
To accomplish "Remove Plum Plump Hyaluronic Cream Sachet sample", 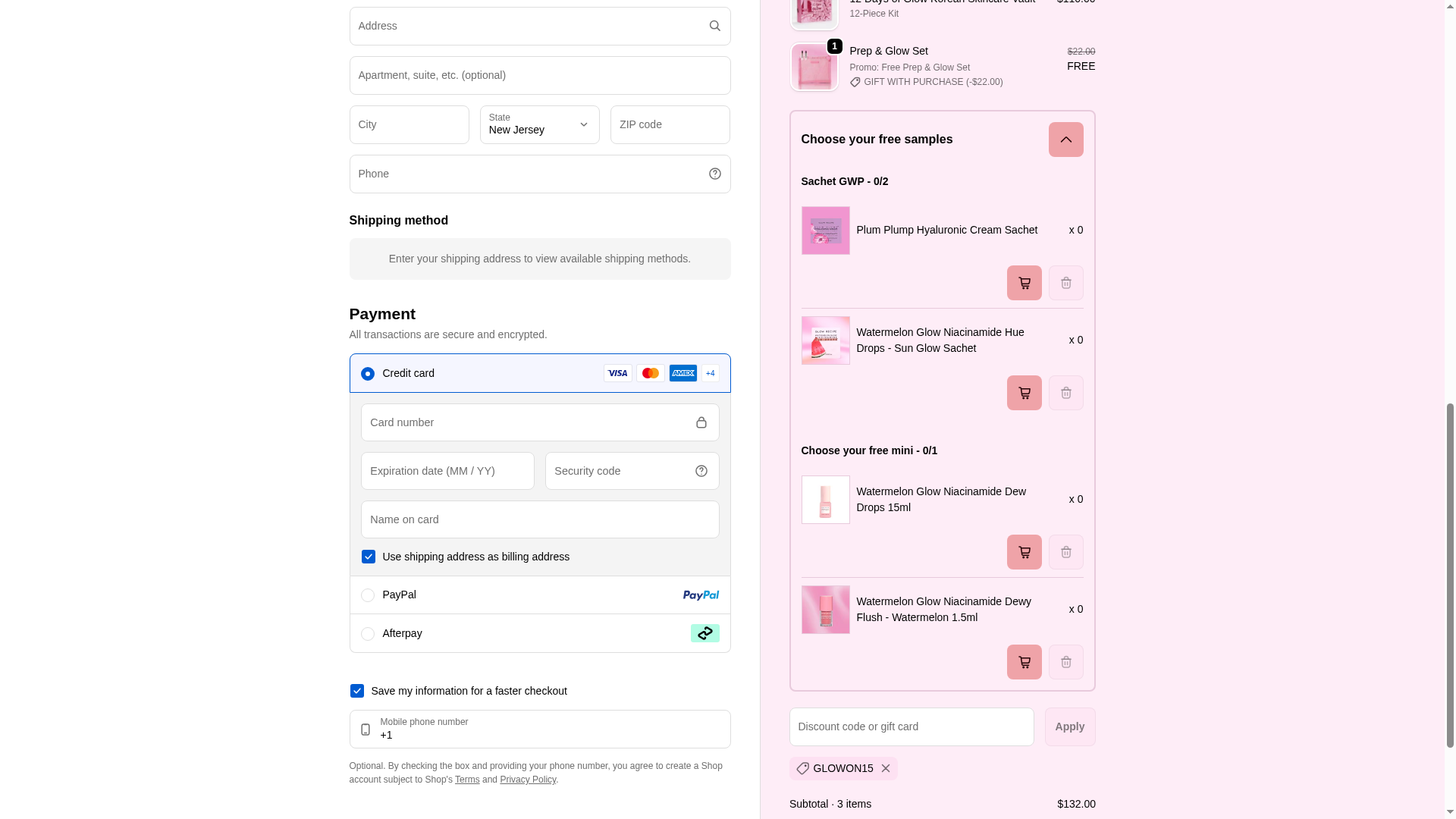I will pos(1065,283).
